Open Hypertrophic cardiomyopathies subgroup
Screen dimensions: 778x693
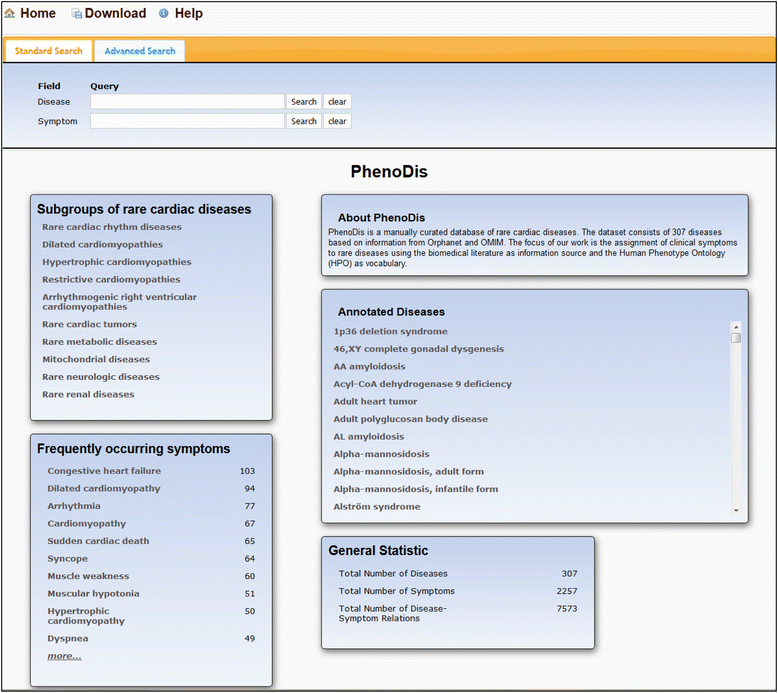[117, 262]
